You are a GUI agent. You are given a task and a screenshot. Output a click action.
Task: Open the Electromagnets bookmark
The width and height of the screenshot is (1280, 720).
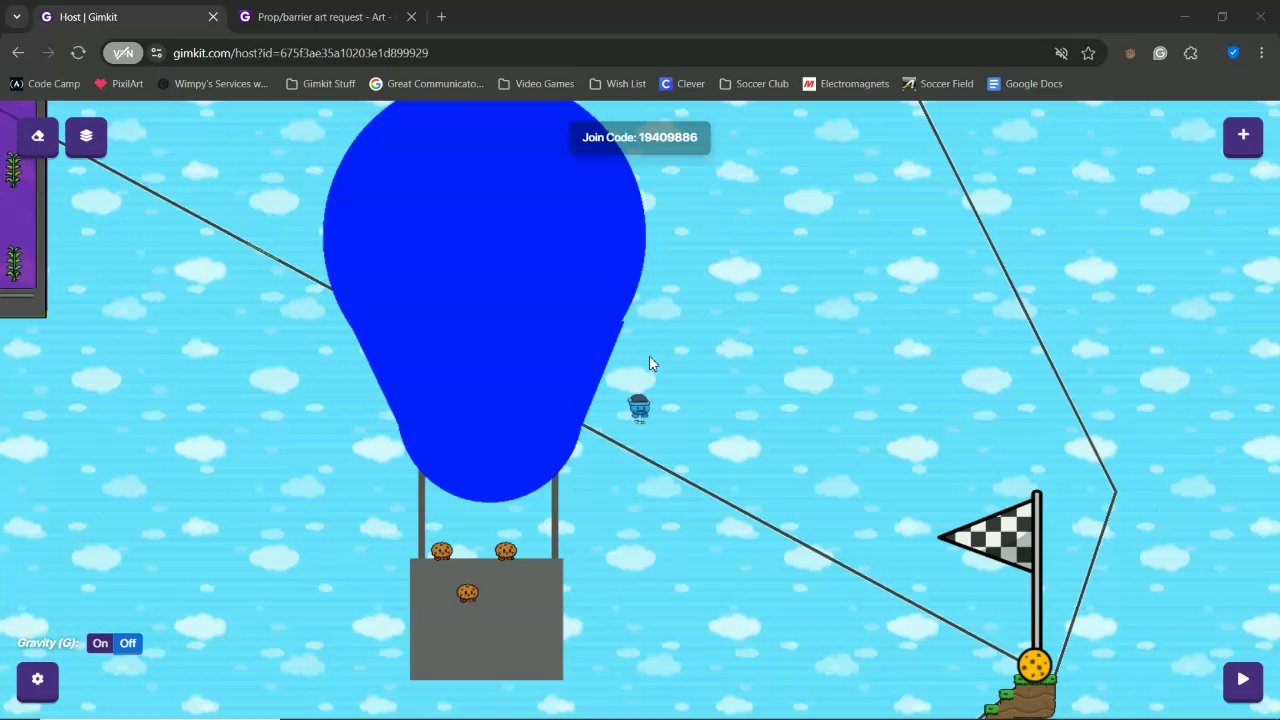[x=846, y=84]
